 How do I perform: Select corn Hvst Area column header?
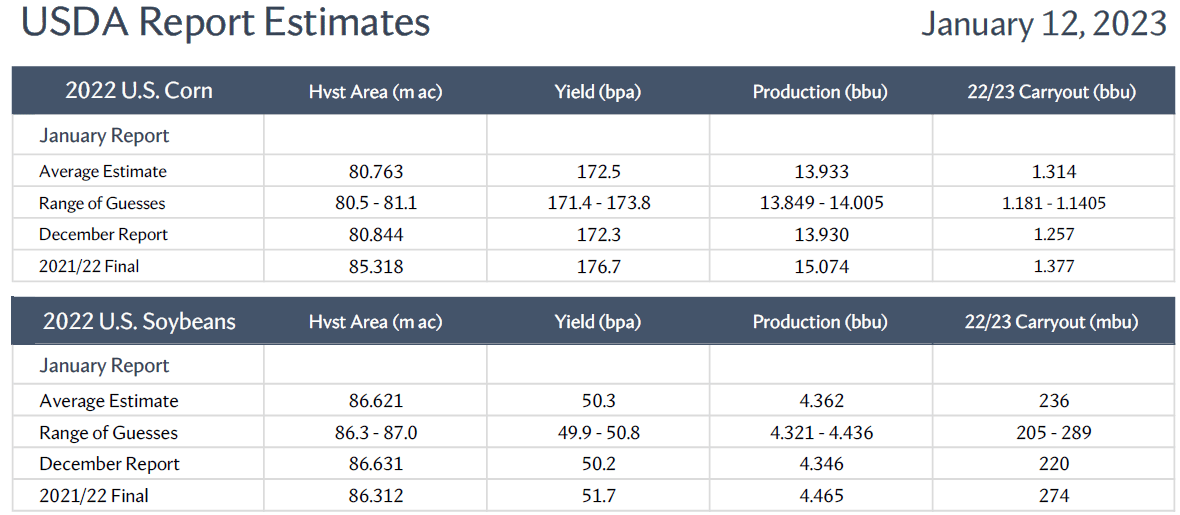376,92
